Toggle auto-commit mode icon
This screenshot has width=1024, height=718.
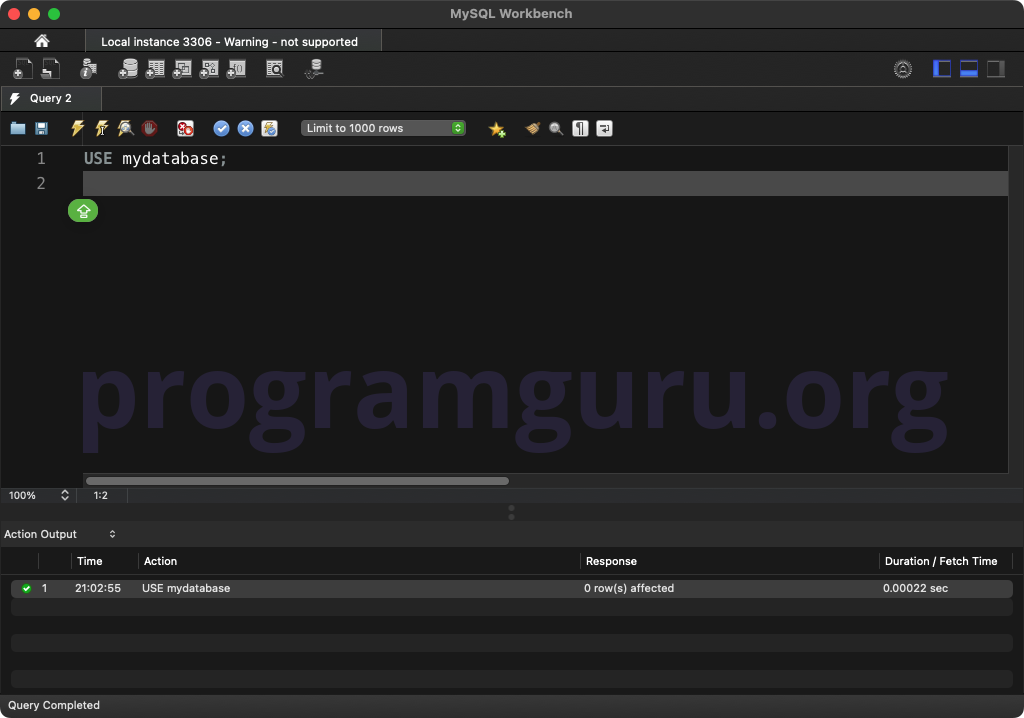[x=269, y=128]
